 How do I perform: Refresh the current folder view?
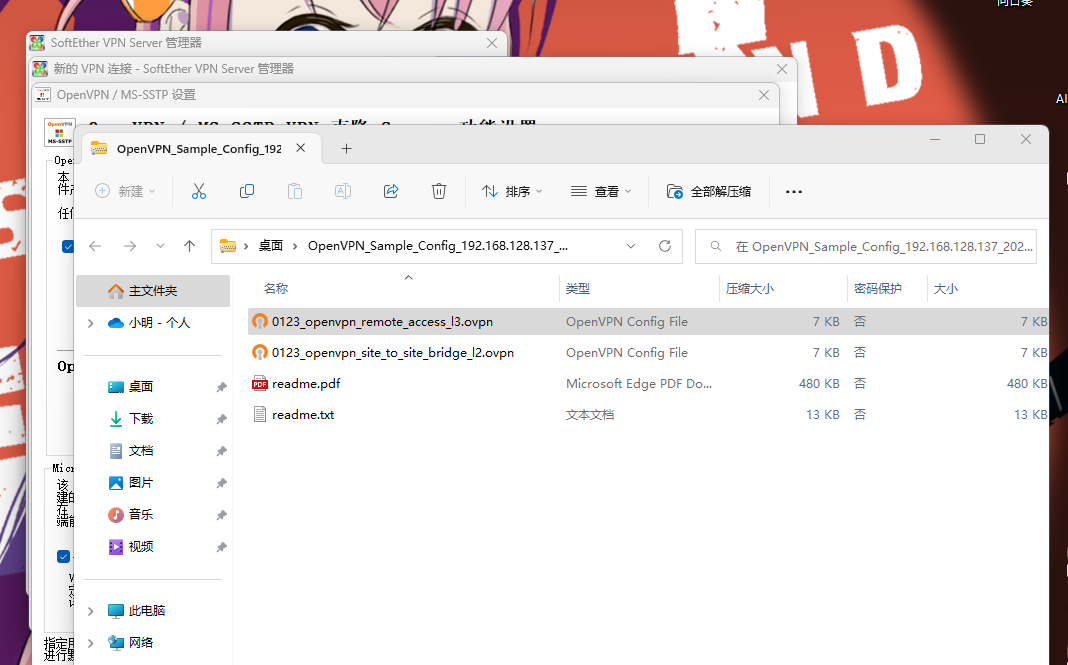[665, 246]
